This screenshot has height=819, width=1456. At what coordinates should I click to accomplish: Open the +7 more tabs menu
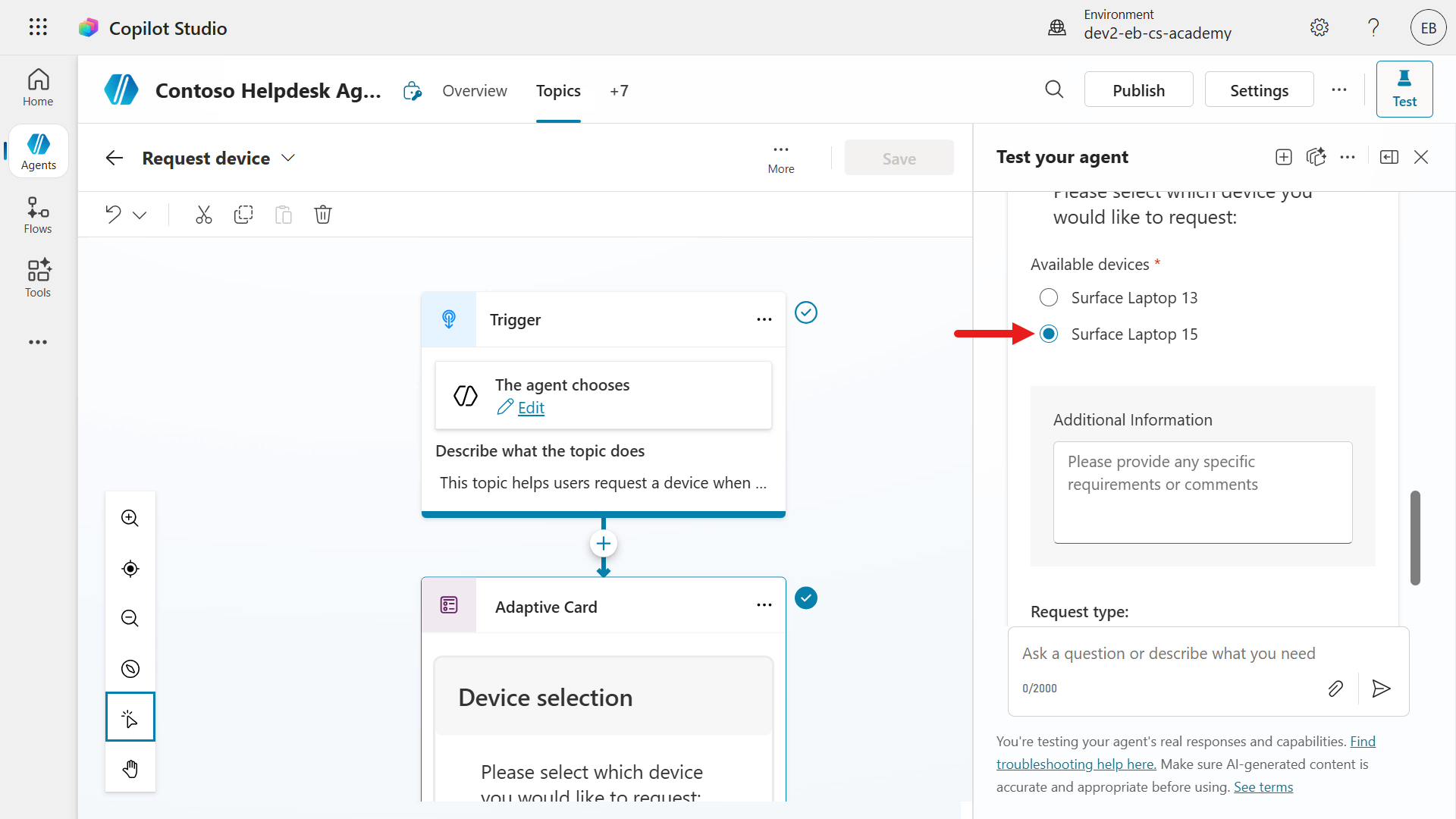[x=619, y=91]
